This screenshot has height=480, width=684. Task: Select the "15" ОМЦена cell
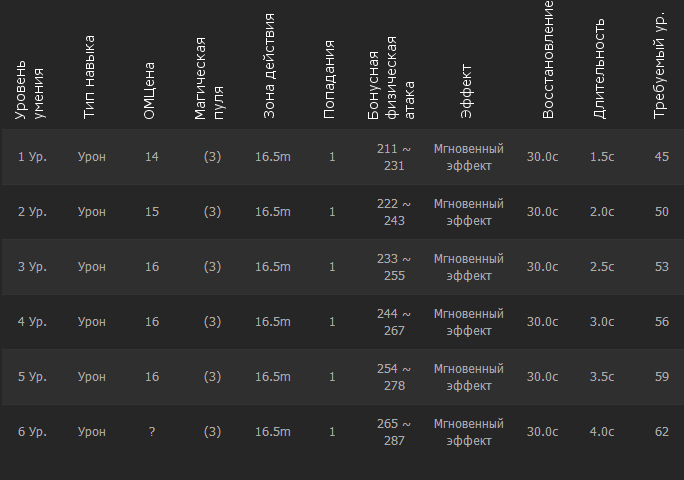pos(152,212)
